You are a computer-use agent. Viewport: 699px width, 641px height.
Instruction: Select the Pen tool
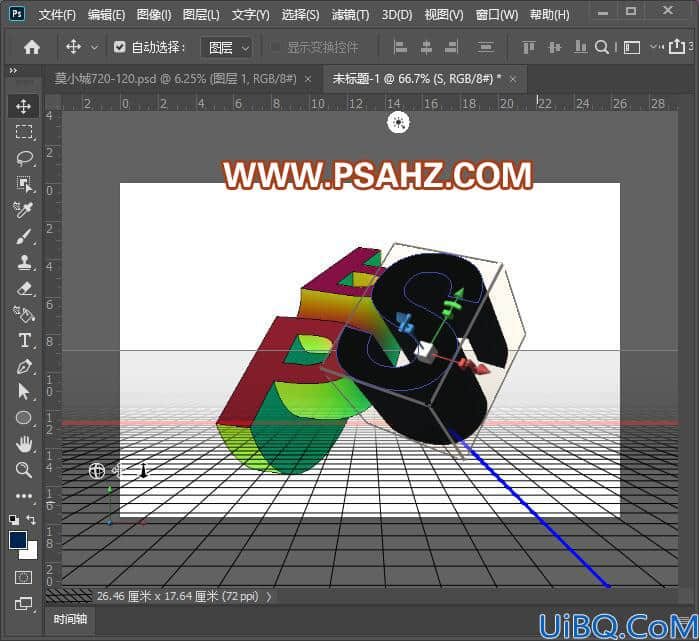pos(24,366)
